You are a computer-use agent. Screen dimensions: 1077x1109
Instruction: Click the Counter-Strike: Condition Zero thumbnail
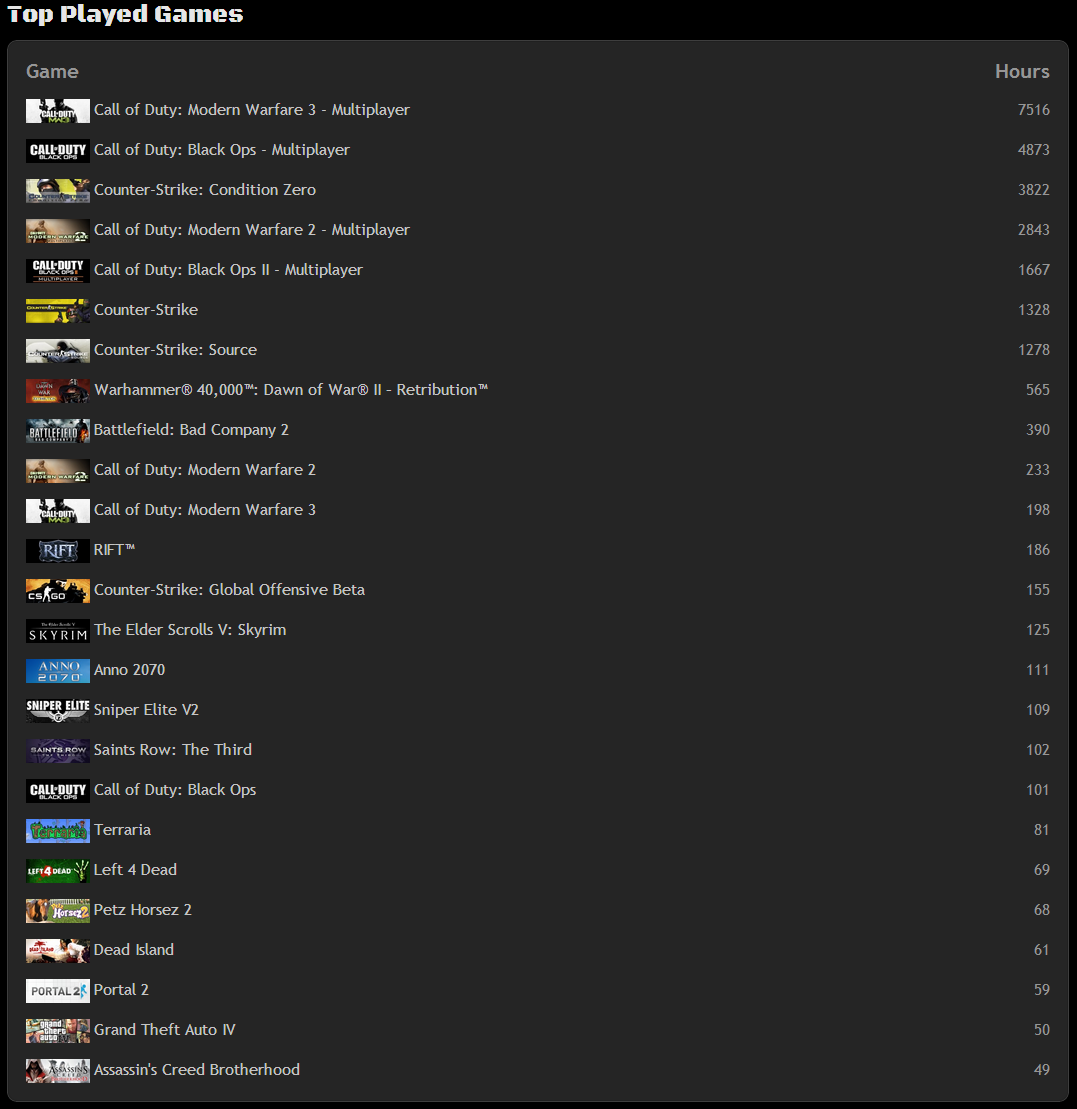click(58, 191)
